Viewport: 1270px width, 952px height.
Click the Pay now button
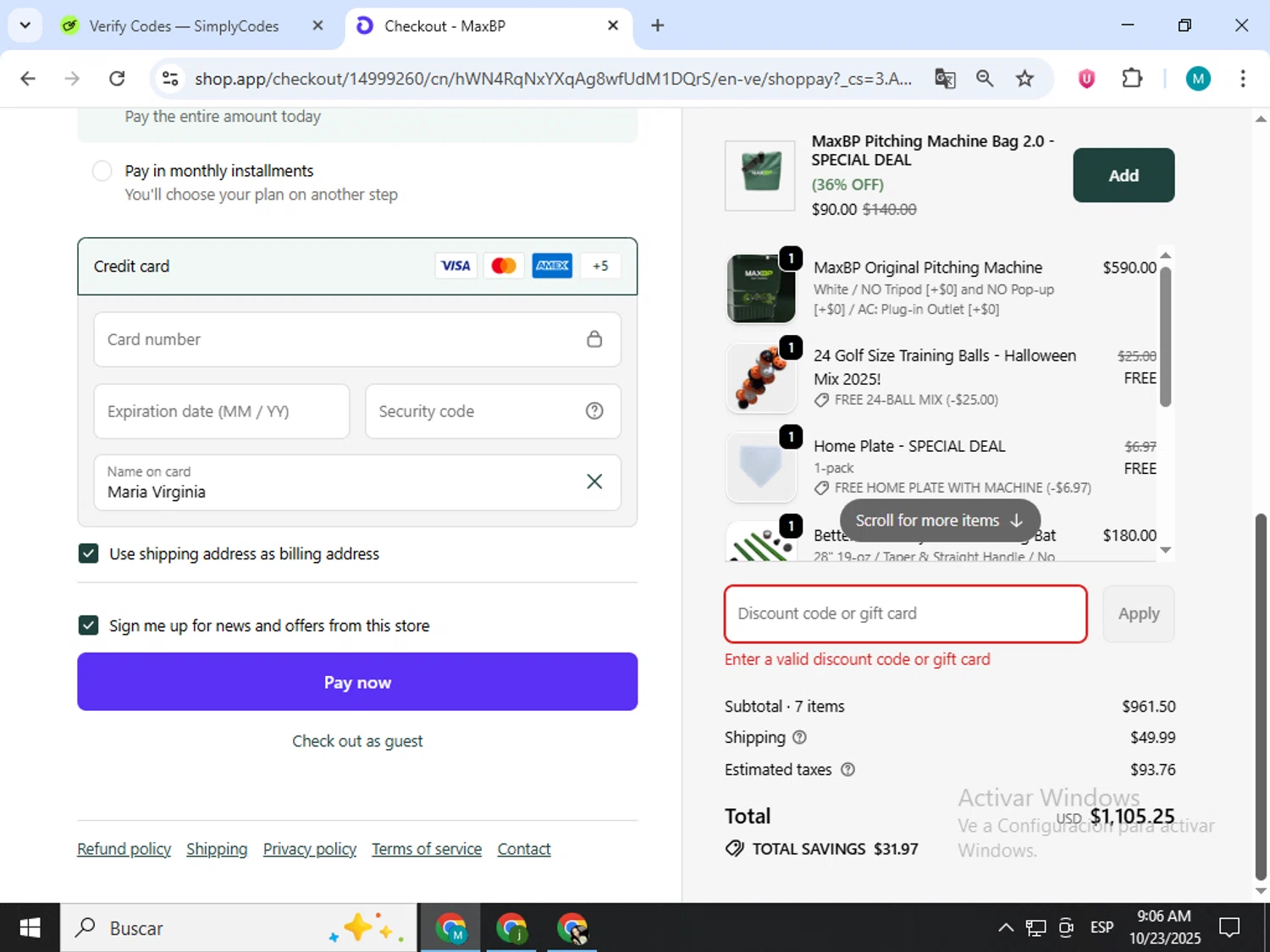pos(357,682)
